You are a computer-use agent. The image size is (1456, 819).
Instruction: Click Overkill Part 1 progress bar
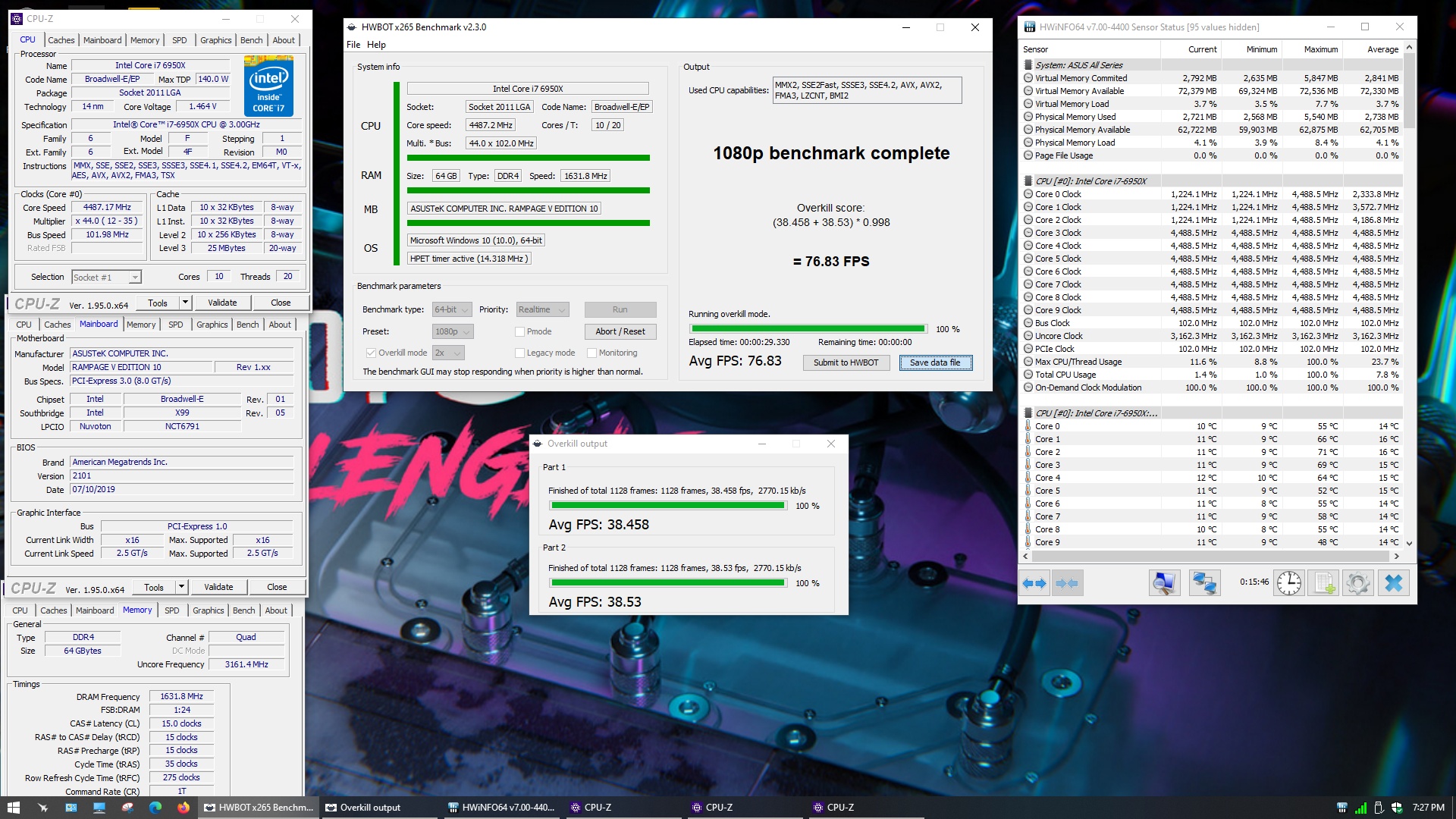click(x=668, y=506)
